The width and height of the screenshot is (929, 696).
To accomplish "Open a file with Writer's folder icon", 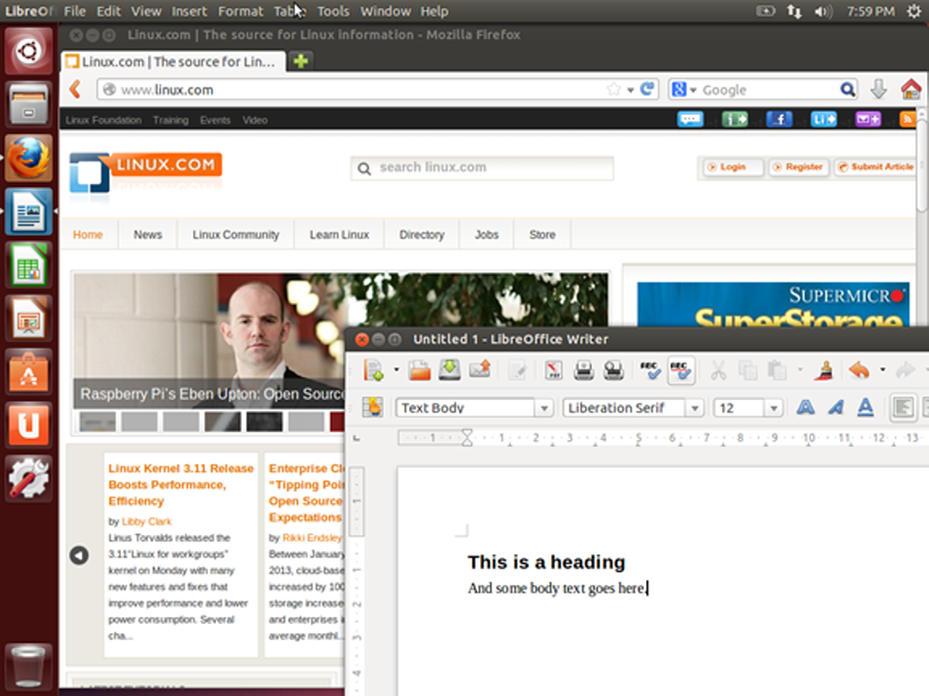I will point(419,371).
